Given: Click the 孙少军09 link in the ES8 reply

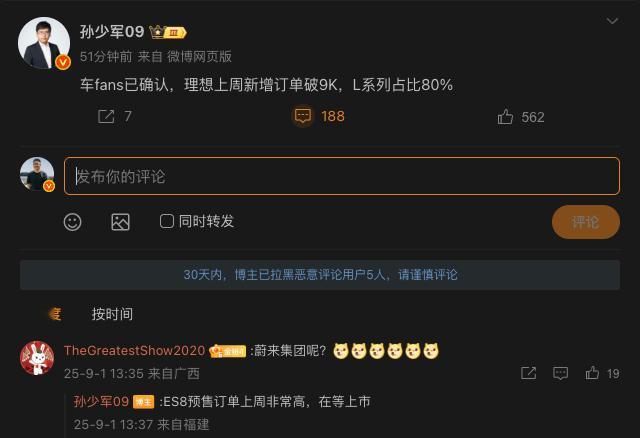Looking at the screenshot, I should 101,402.
